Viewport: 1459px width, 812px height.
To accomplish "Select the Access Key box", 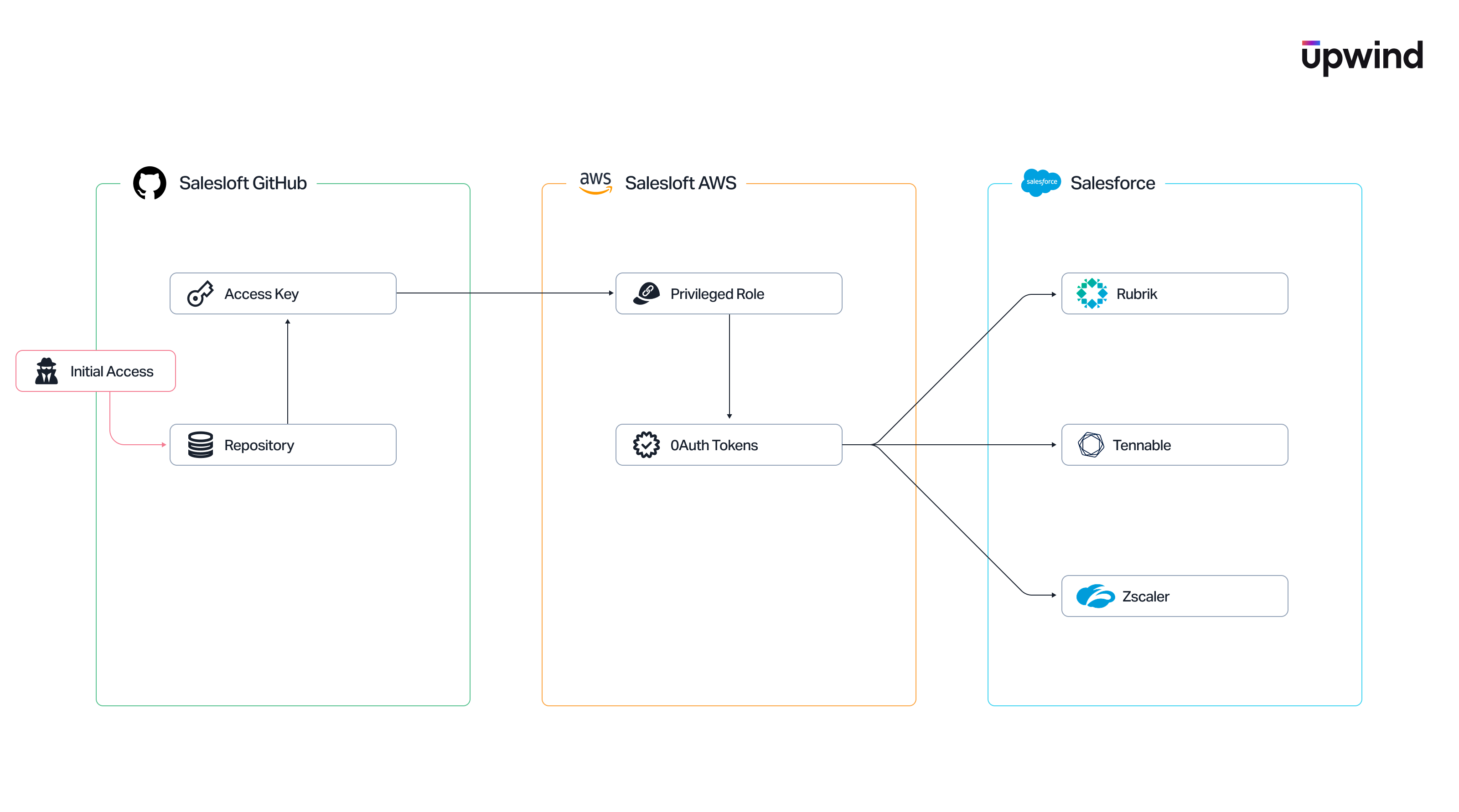I will point(283,293).
